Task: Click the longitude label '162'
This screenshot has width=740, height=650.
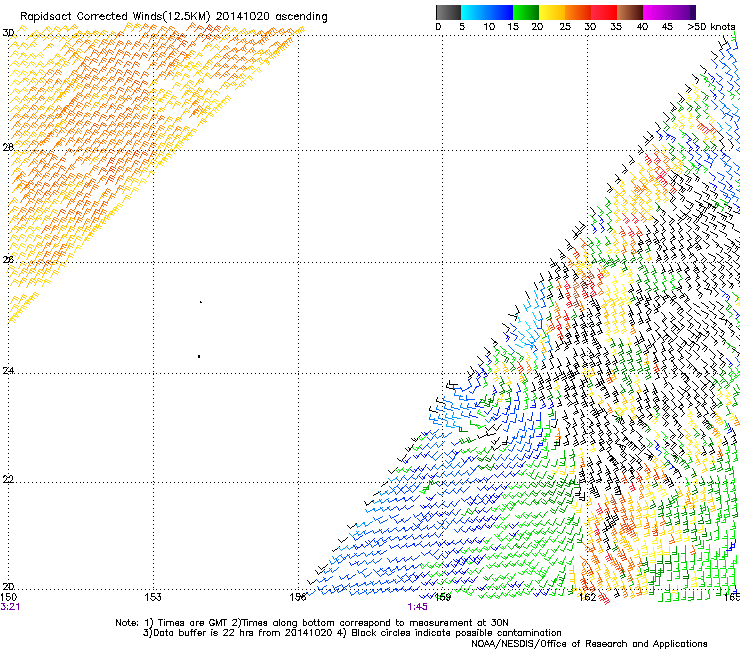Action: 588,597
